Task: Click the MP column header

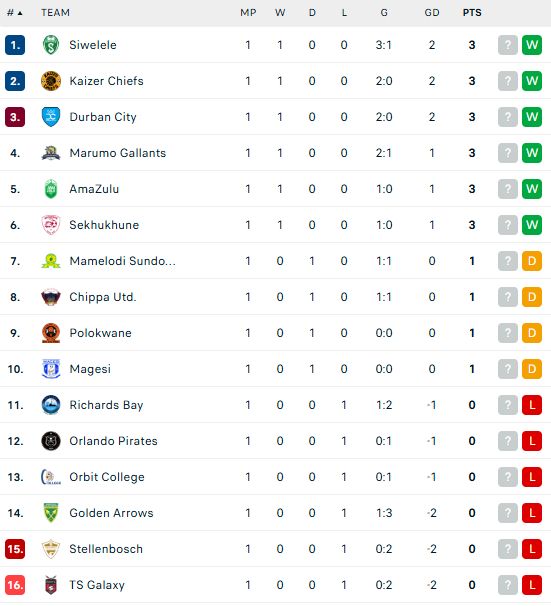Action: 248,13
